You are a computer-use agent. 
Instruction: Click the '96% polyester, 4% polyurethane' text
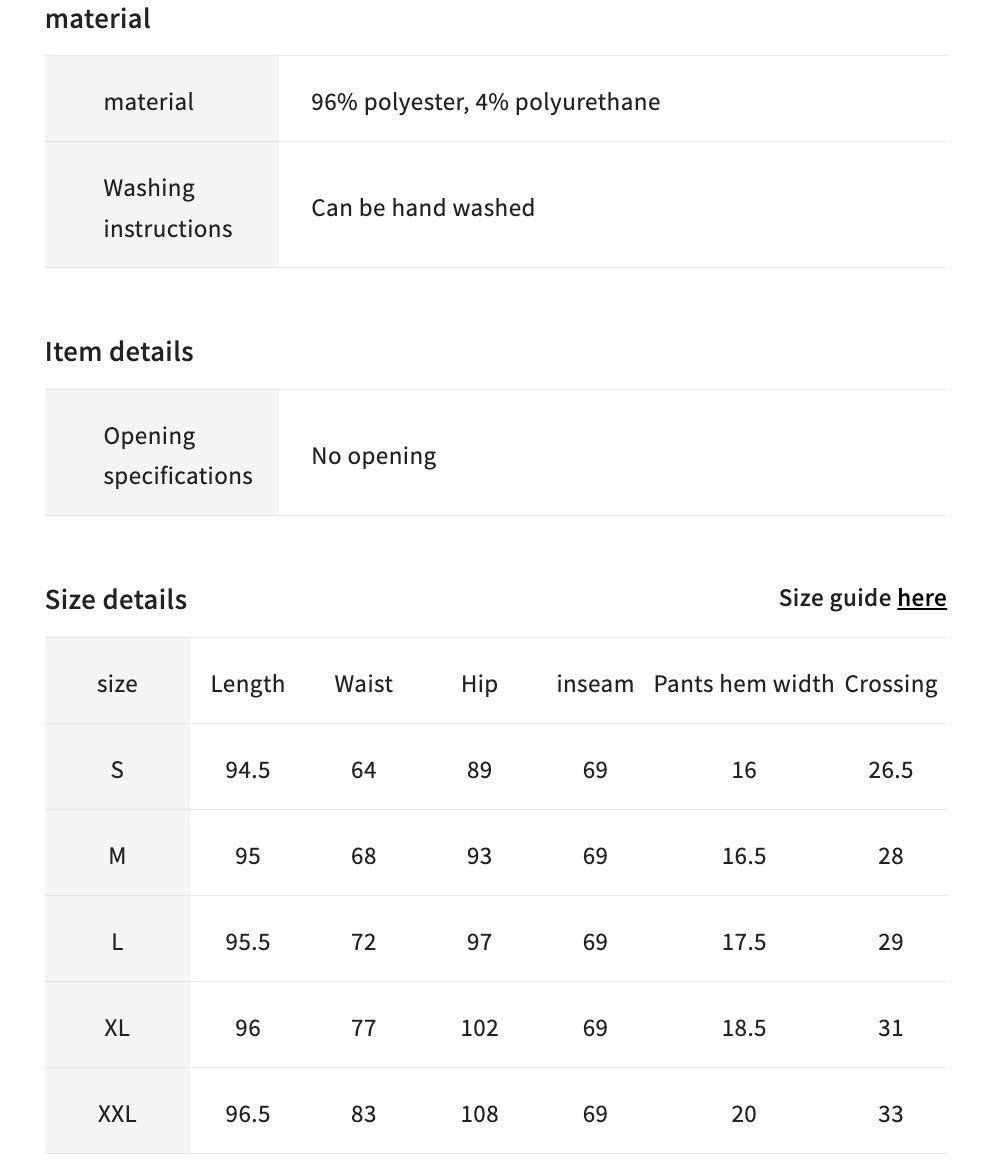486,102
